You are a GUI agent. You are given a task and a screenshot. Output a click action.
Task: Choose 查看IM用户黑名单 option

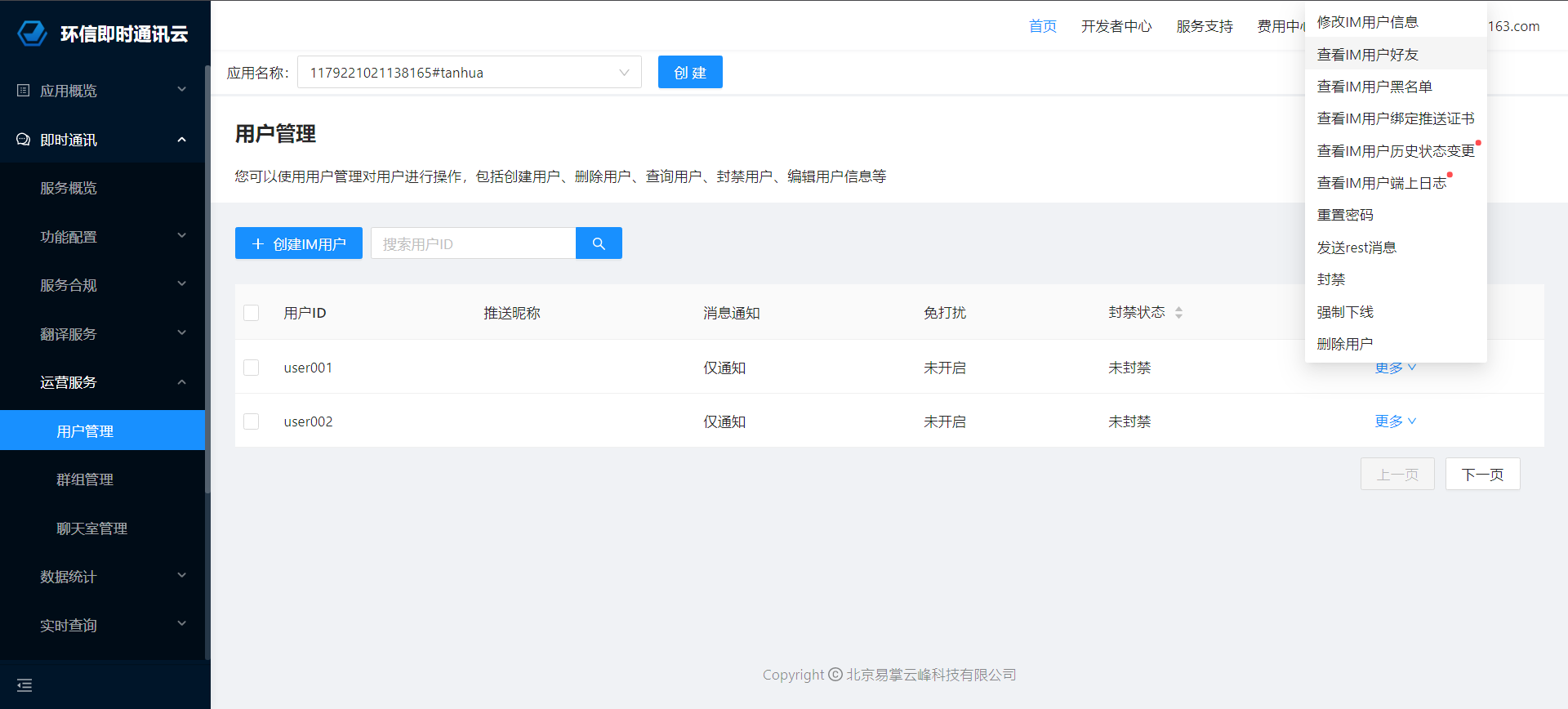click(1396, 87)
